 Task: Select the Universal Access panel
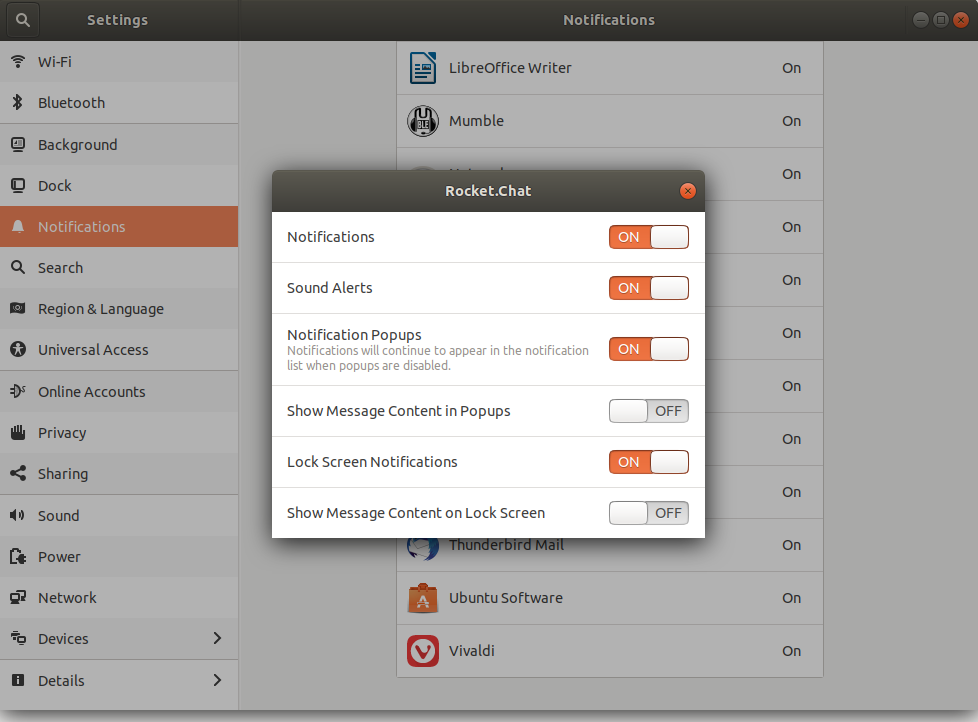(x=119, y=350)
